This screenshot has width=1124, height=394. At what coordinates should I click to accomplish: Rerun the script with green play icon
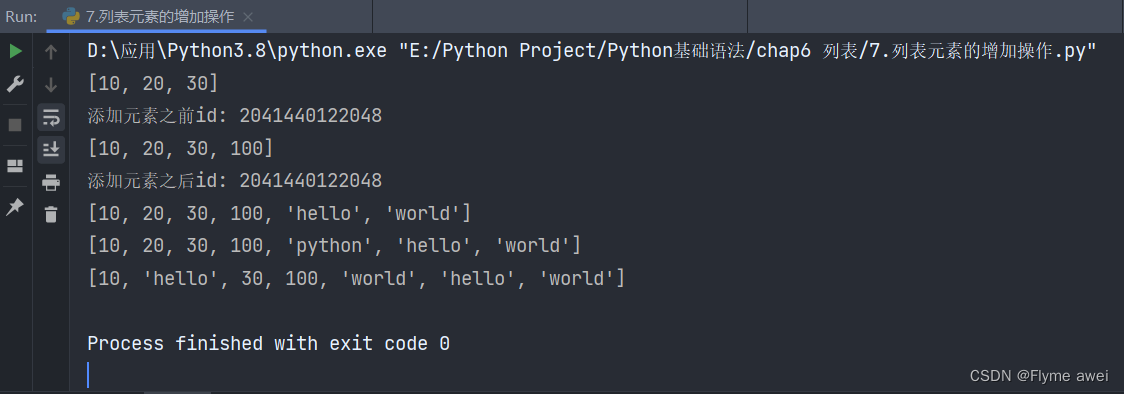point(15,52)
